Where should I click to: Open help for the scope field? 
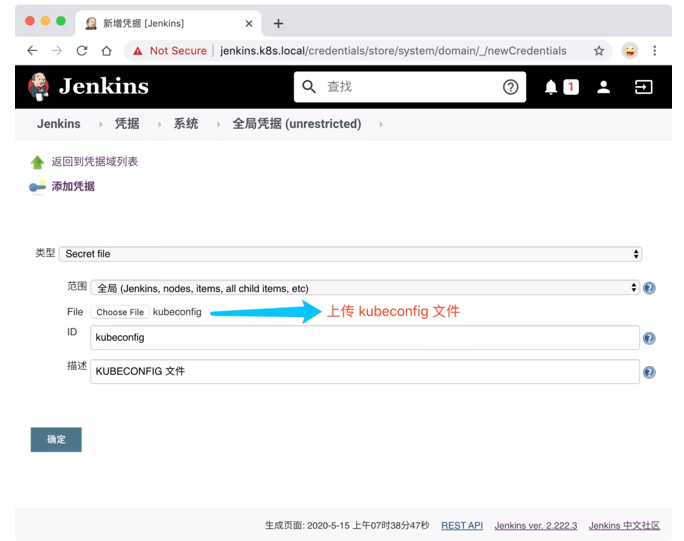[649, 288]
